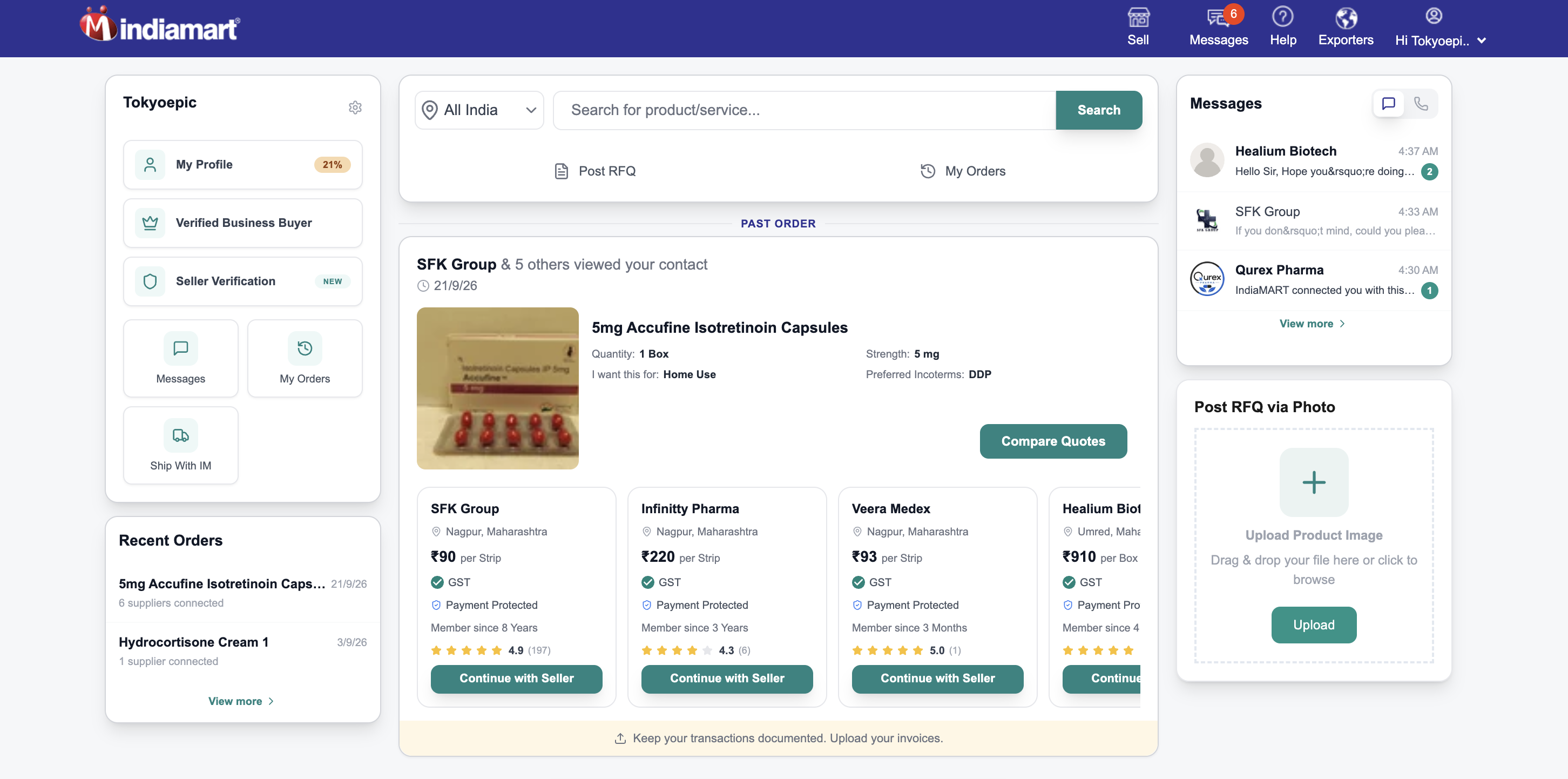Image resolution: width=1568 pixels, height=779 pixels.
Task: Select the Post RFQ tab
Action: 594,171
